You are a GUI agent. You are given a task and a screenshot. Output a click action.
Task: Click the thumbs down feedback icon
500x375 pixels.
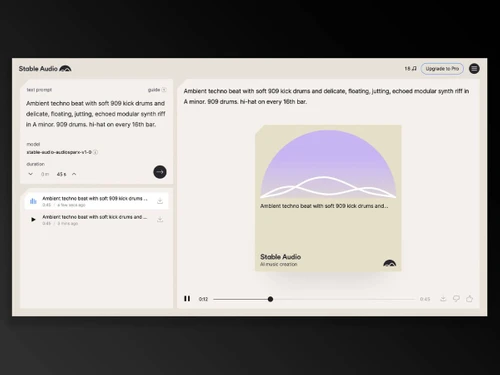(x=456, y=299)
